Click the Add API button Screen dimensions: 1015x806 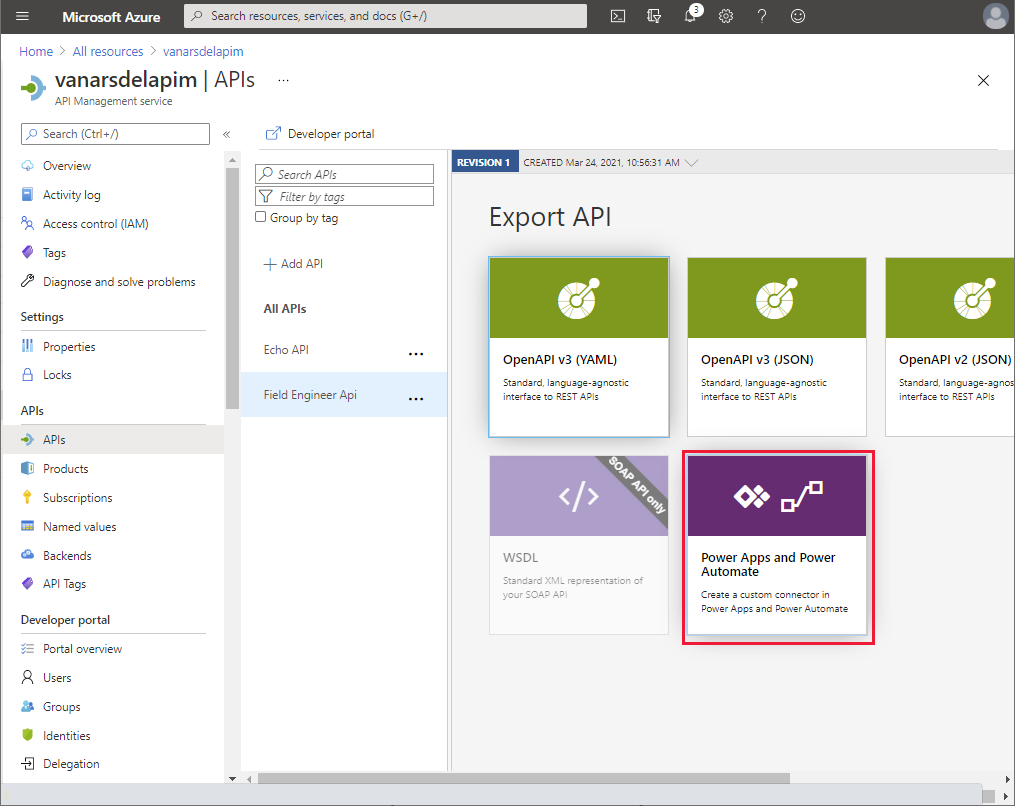(x=293, y=264)
